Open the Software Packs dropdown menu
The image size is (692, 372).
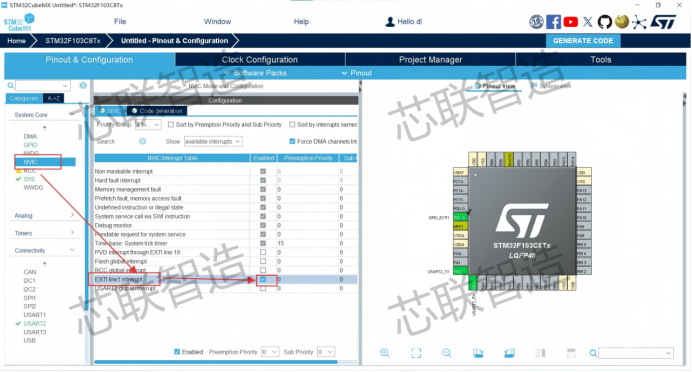[256, 73]
